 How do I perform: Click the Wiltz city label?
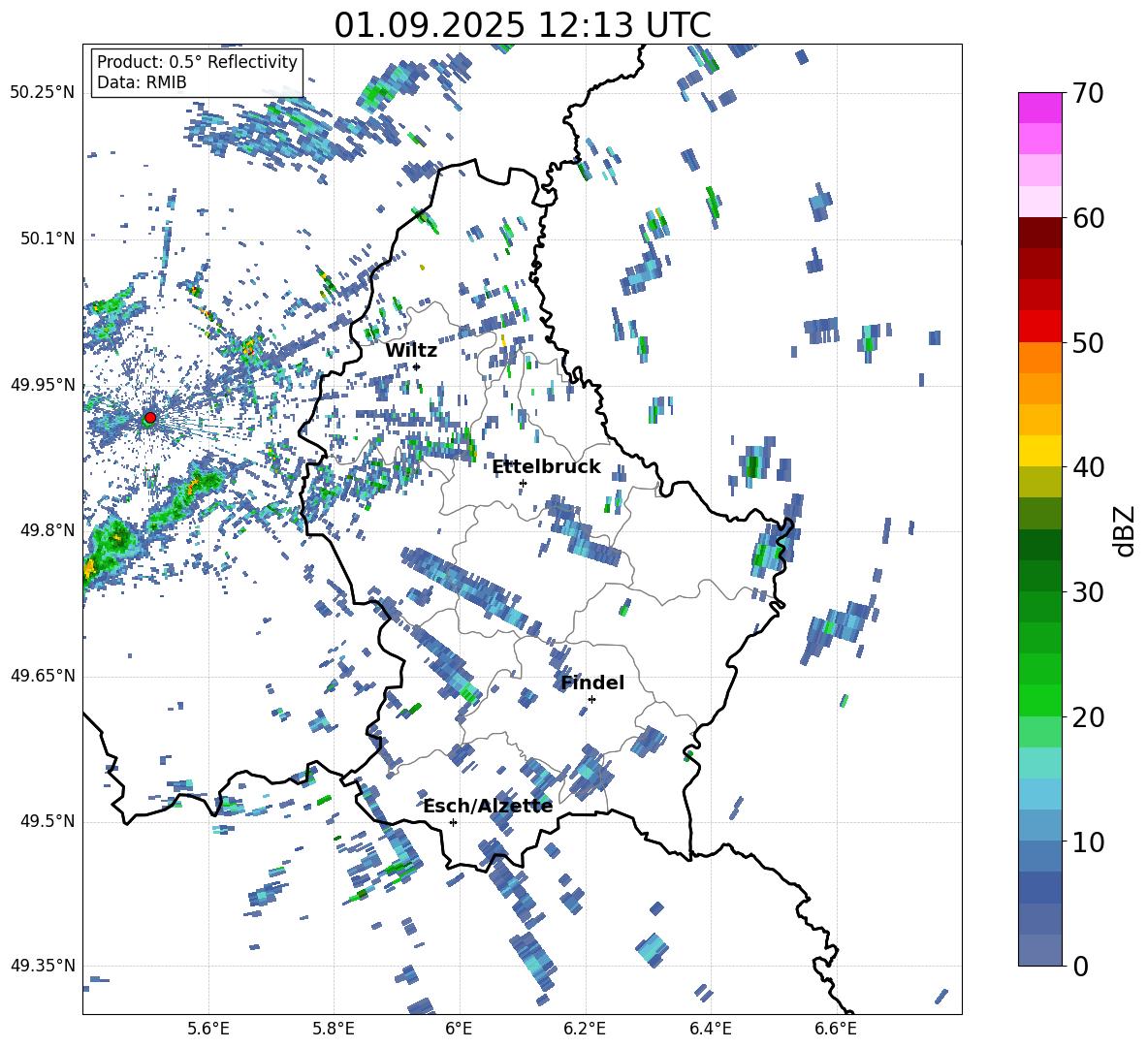(411, 351)
